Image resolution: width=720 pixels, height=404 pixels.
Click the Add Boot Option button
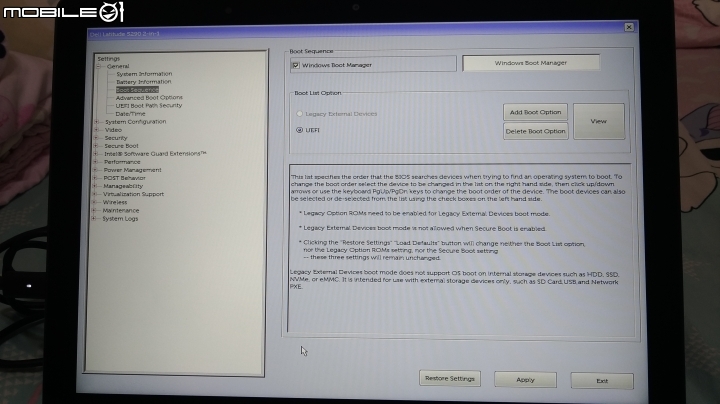coord(535,112)
